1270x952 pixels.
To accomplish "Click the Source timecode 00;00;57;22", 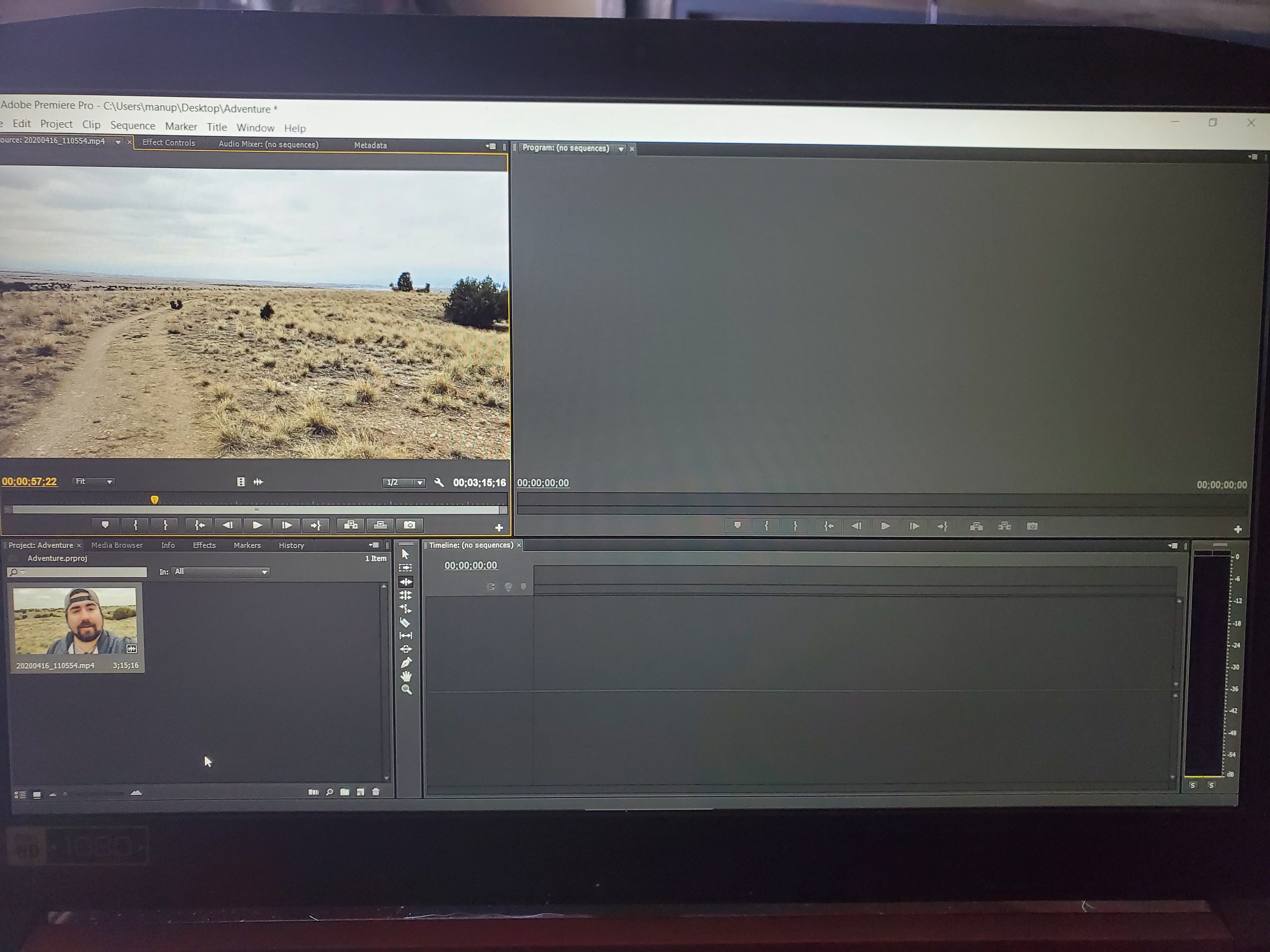I will (29, 481).
